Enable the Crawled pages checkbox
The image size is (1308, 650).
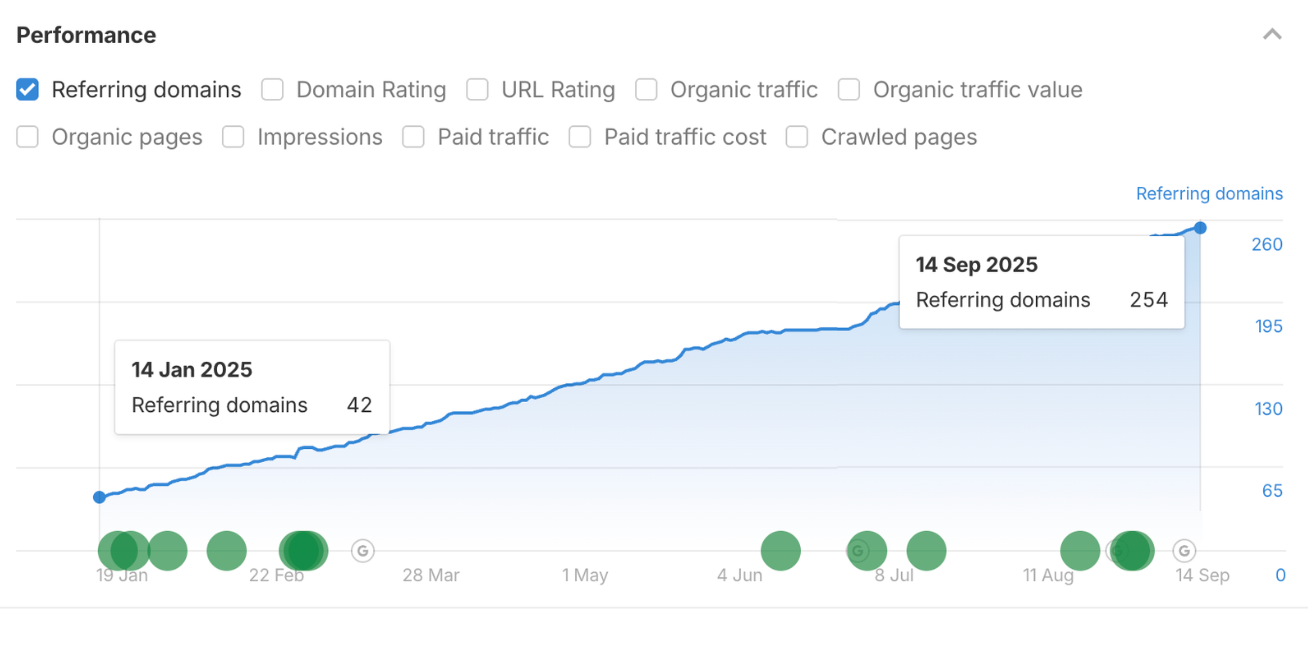click(796, 137)
